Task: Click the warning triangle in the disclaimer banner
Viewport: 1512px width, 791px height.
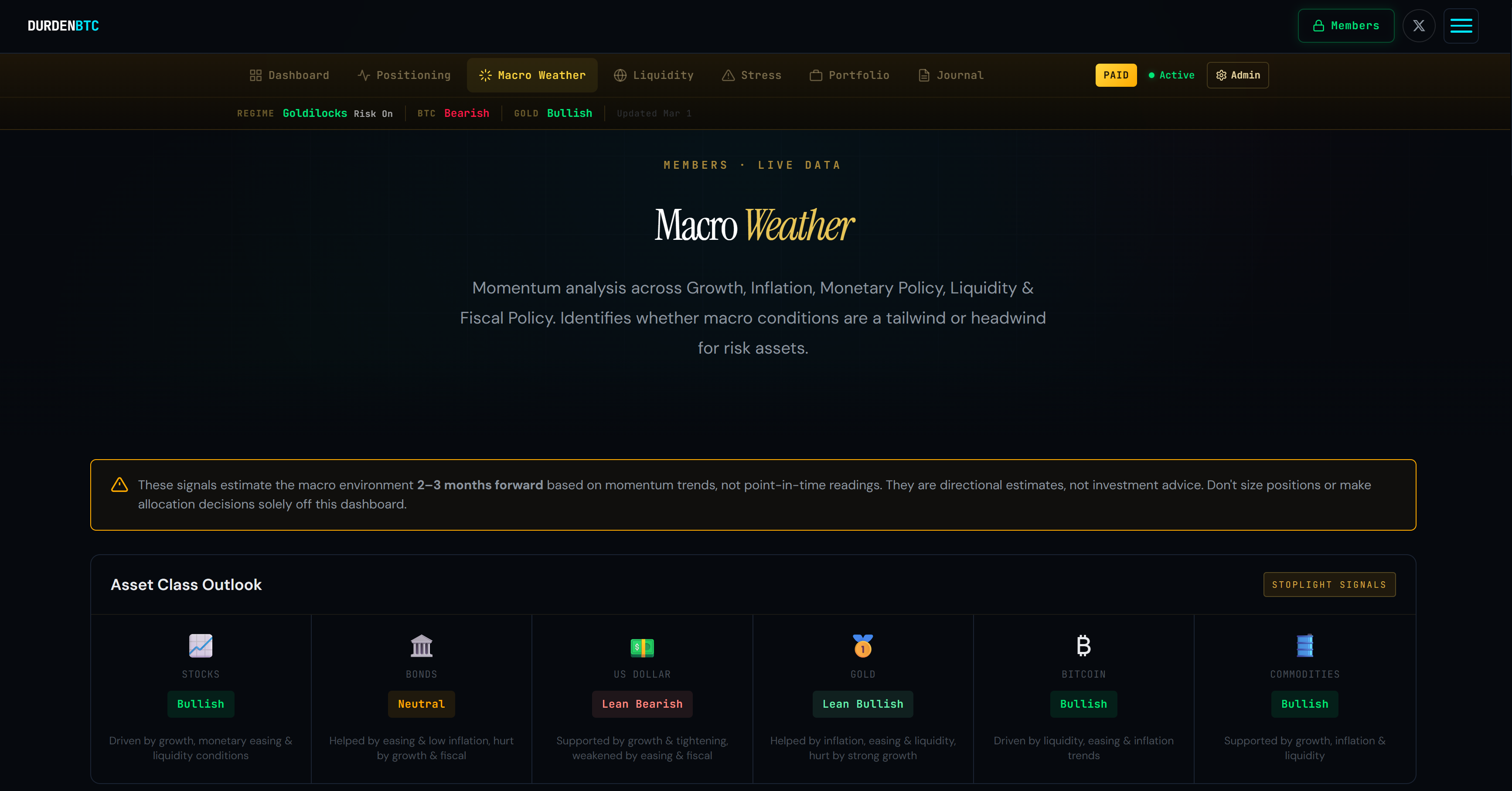Action: (120, 485)
